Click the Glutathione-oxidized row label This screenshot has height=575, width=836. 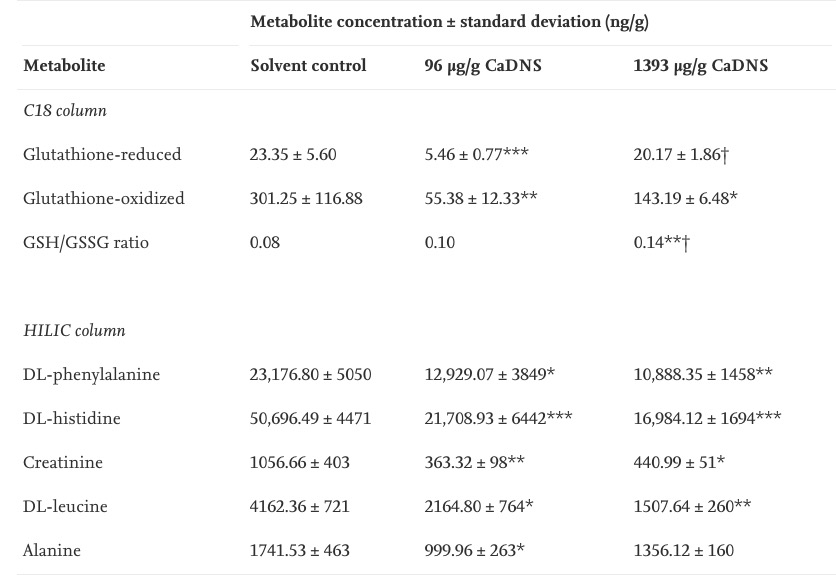click(x=104, y=199)
